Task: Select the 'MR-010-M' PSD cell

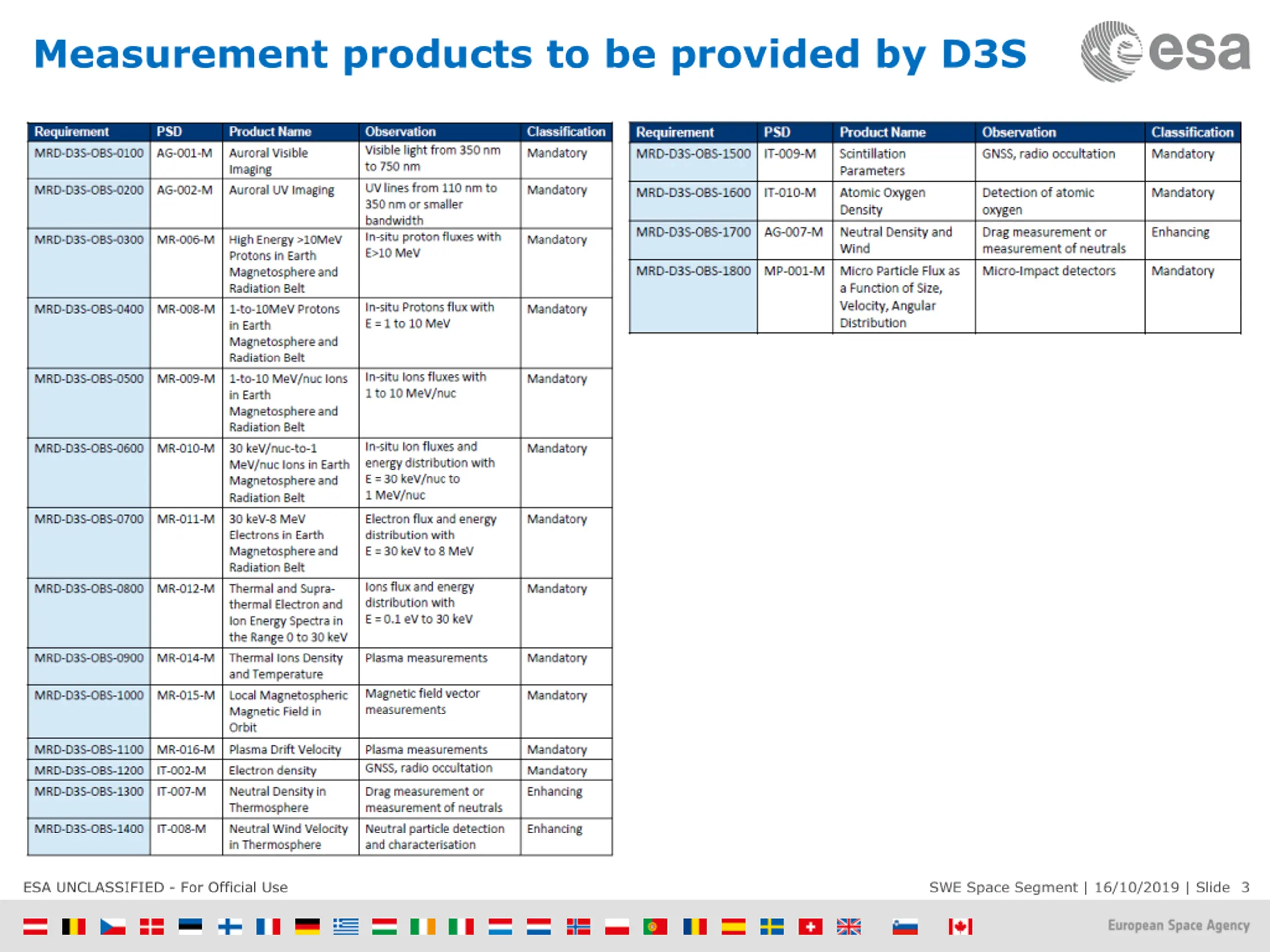Action: click(x=187, y=472)
